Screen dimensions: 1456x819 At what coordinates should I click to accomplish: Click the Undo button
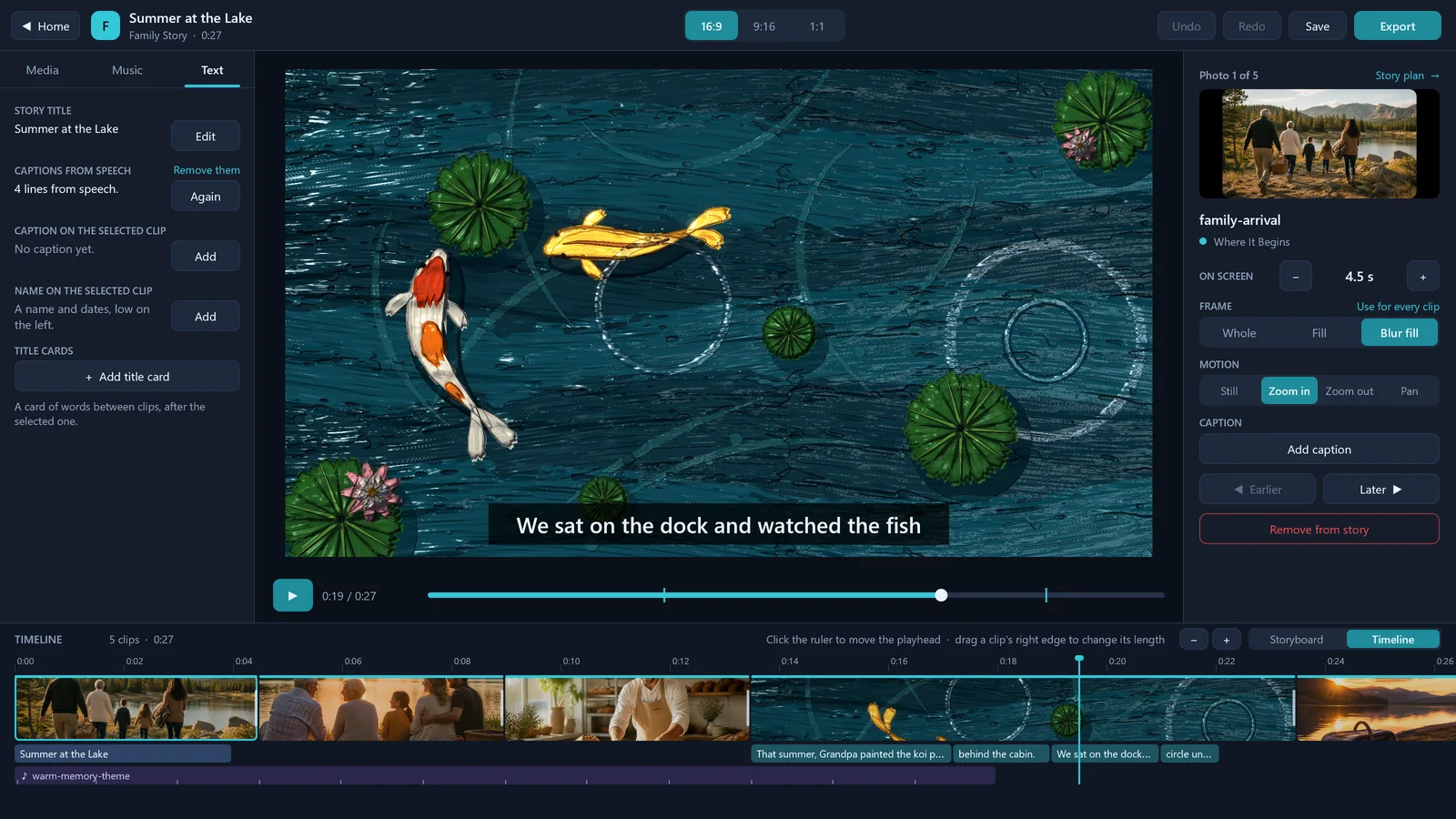(1186, 25)
